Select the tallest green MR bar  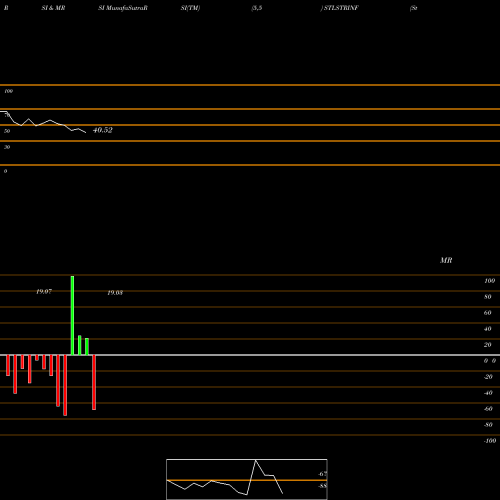(x=72, y=315)
